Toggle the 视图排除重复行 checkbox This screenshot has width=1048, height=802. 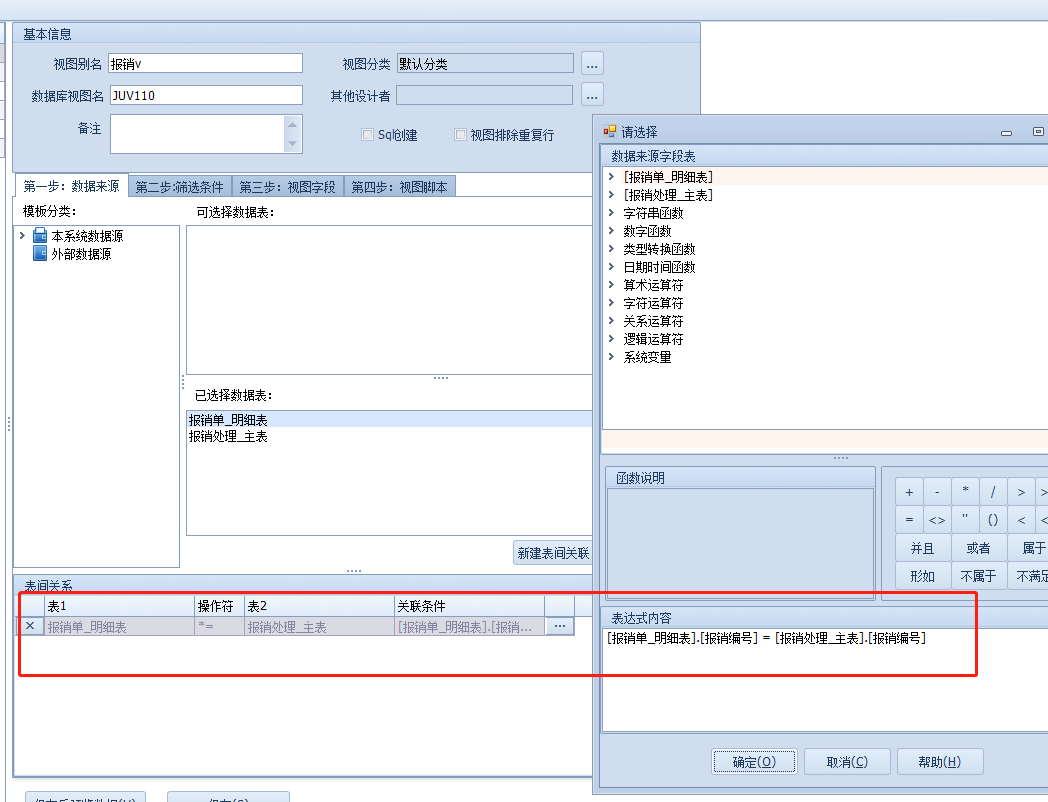click(x=461, y=135)
